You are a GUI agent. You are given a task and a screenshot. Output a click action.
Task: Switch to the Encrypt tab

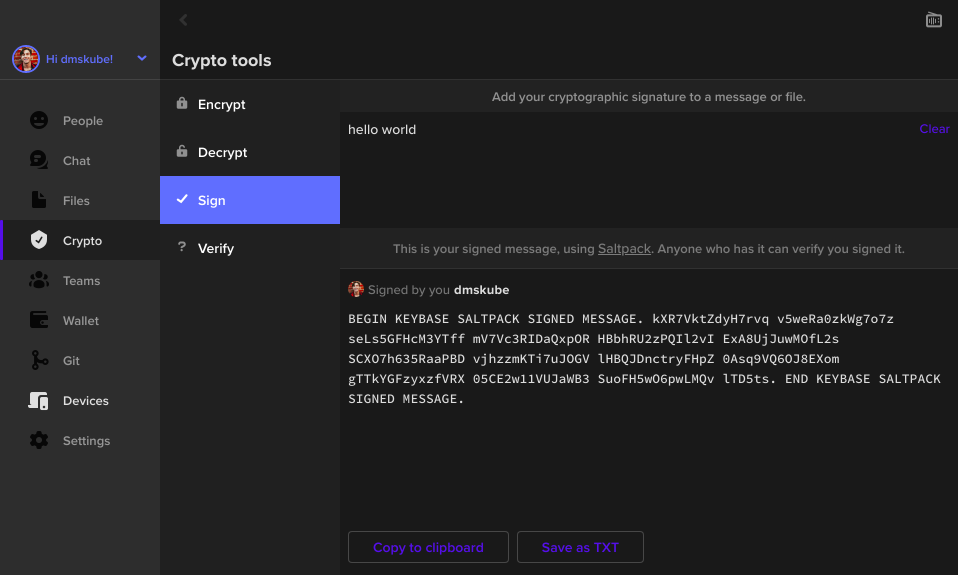250,104
